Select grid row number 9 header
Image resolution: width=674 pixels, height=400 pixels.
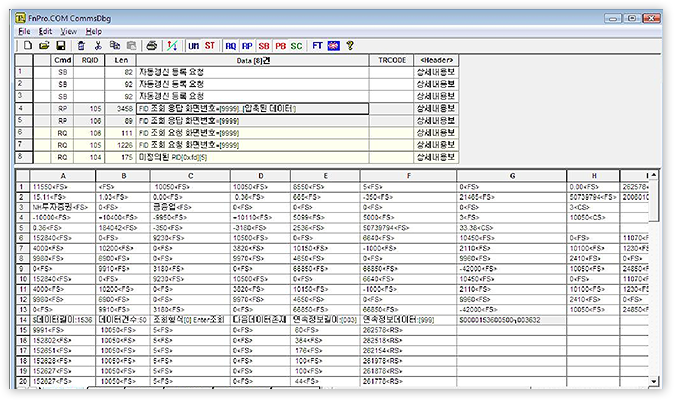[23, 269]
